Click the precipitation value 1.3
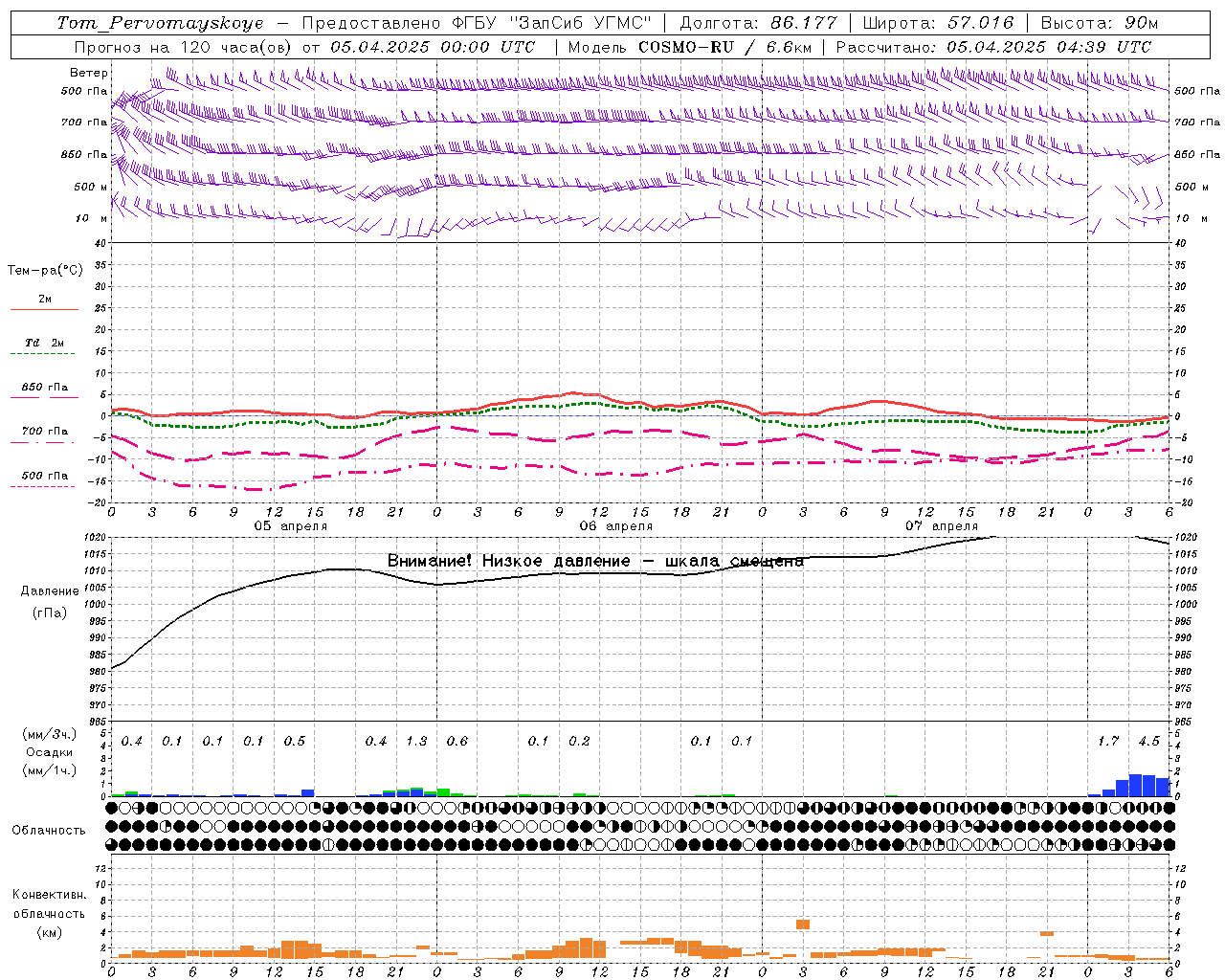The image size is (1225, 980). point(417,741)
